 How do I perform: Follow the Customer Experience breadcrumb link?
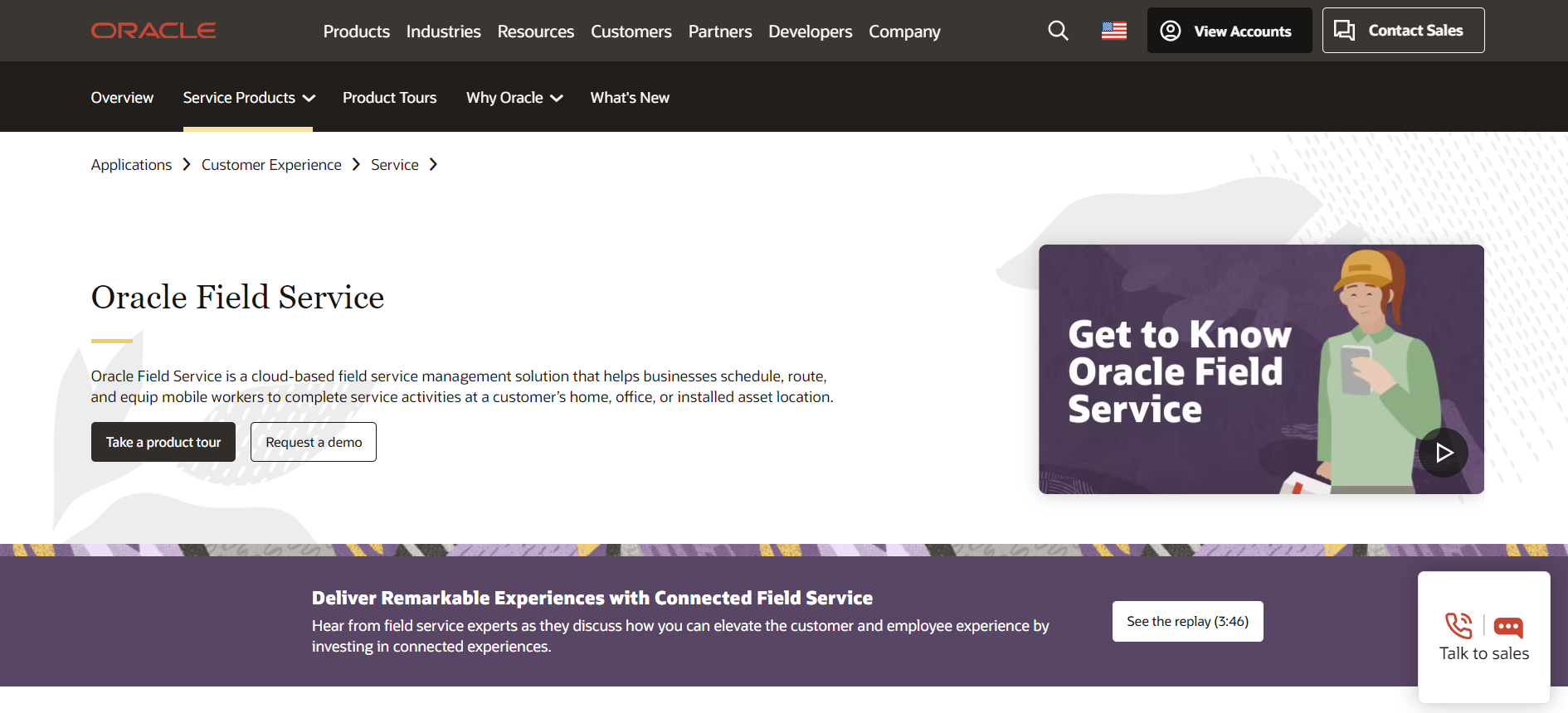coord(271,165)
